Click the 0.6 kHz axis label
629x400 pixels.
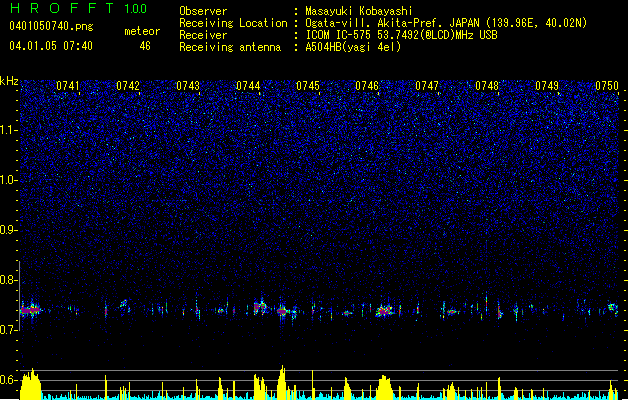pyautogui.click(x=9, y=380)
